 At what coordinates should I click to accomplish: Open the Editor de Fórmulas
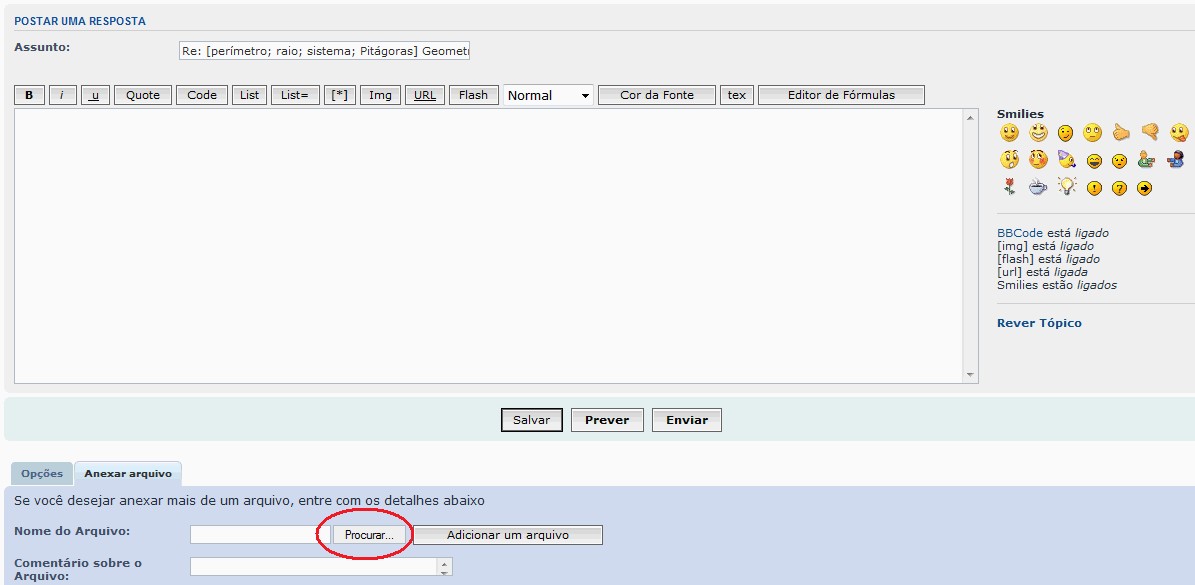(841, 95)
